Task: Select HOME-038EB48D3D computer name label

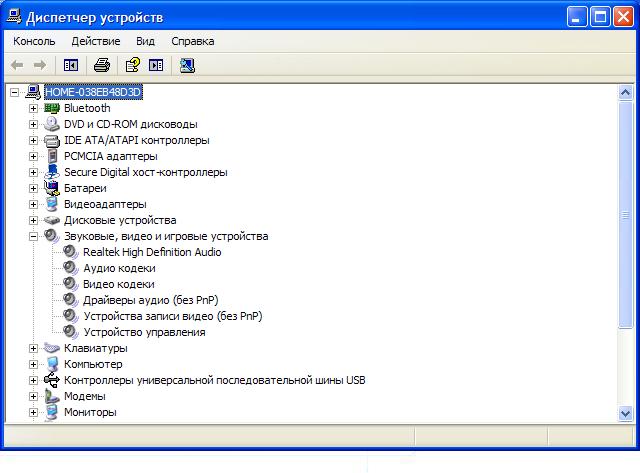Action: (93, 92)
